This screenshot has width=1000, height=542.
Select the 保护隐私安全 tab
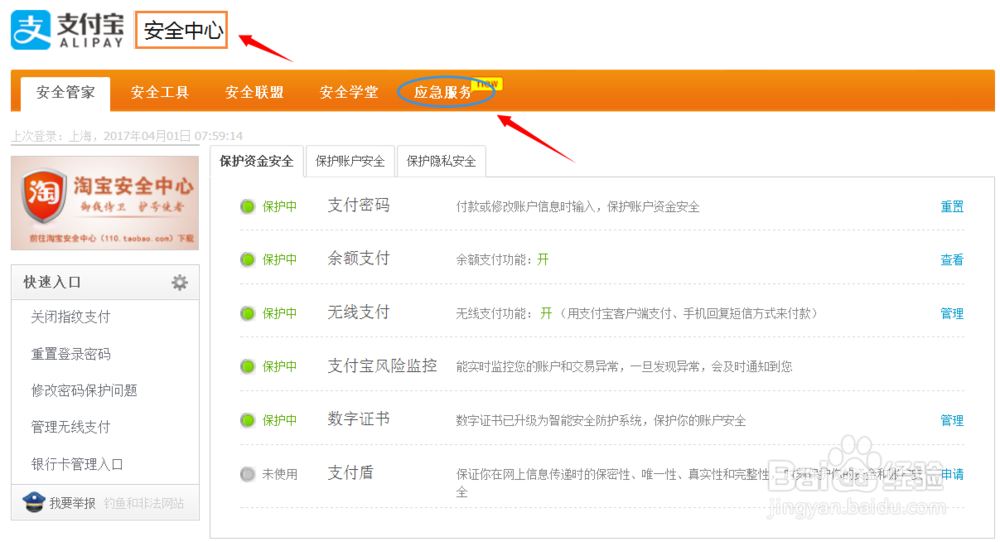441,161
